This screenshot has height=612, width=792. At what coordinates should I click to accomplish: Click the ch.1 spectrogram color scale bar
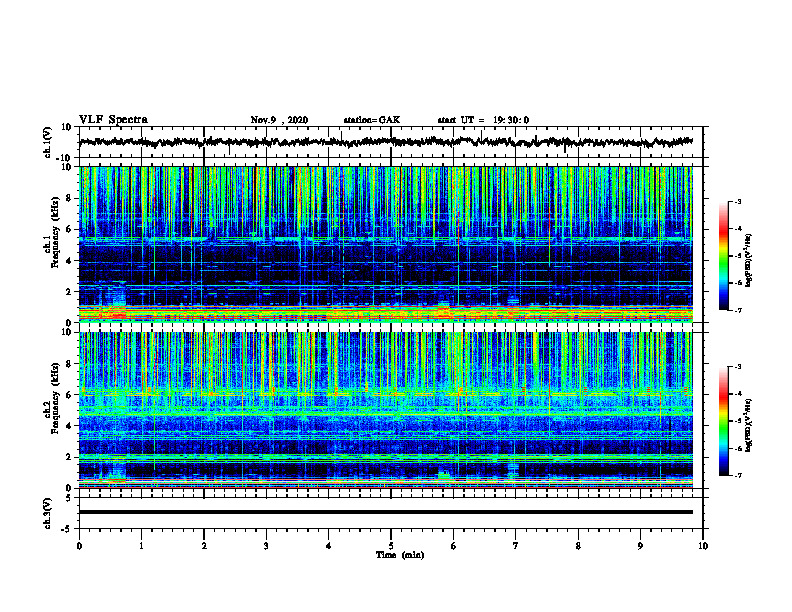(723, 256)
